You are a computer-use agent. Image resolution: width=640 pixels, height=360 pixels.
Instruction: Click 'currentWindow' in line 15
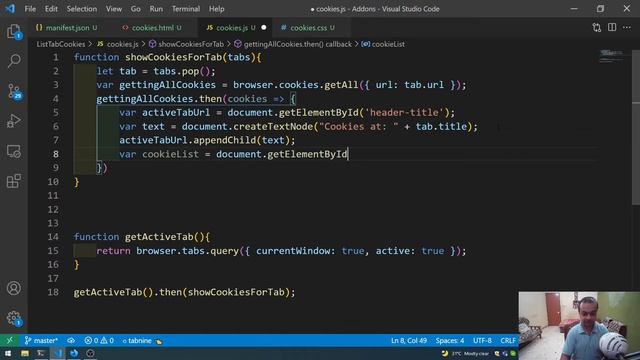click(293, 251)
